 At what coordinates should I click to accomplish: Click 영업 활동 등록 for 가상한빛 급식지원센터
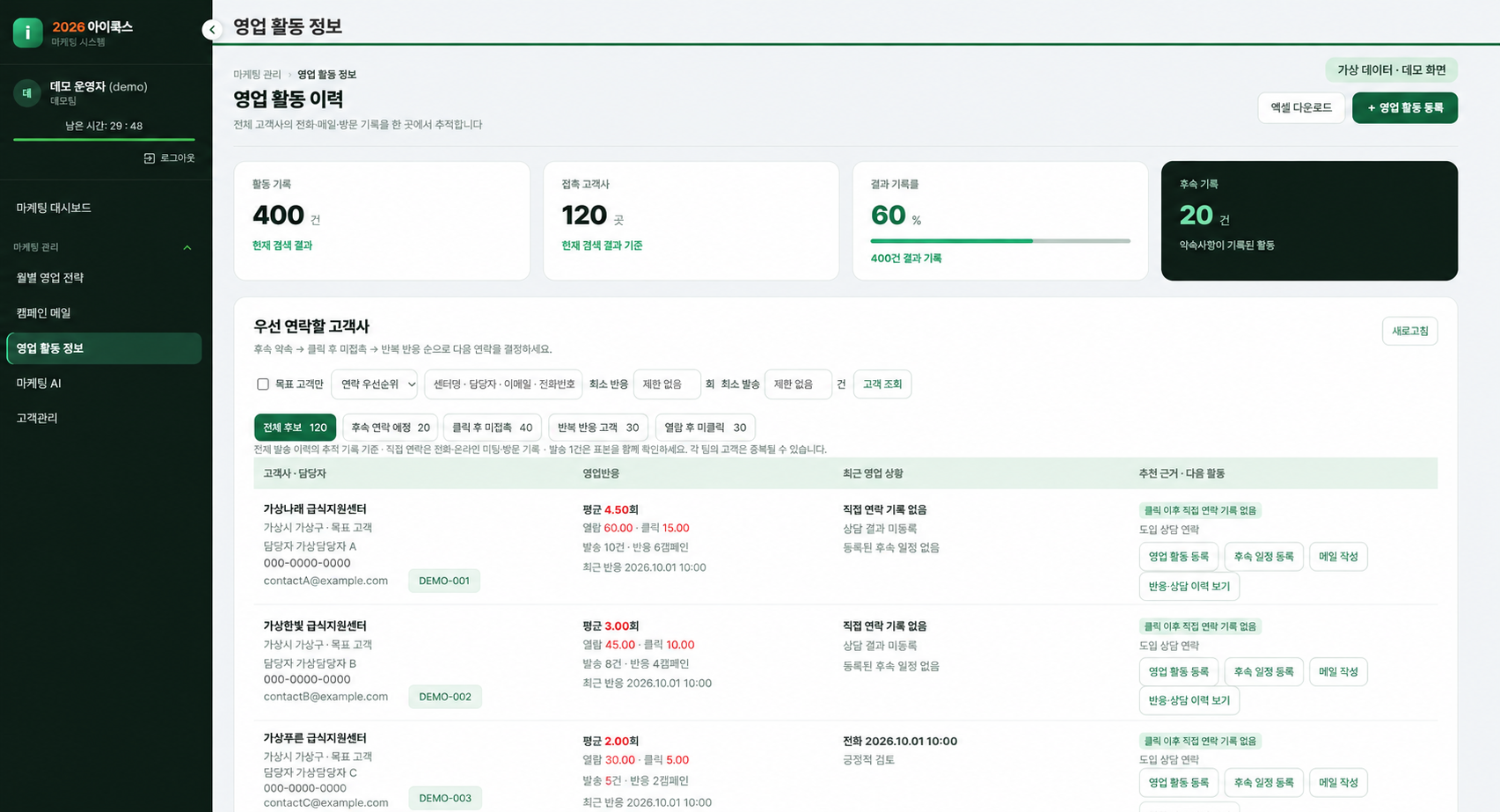tap(1179, 672)
